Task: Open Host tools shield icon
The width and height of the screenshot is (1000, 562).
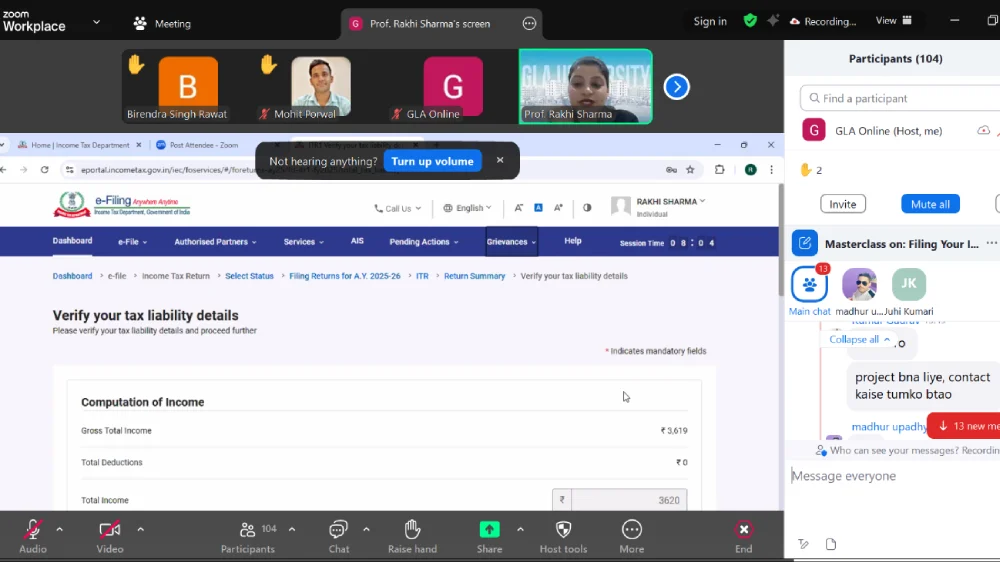Action: click(x=563, y=529)
